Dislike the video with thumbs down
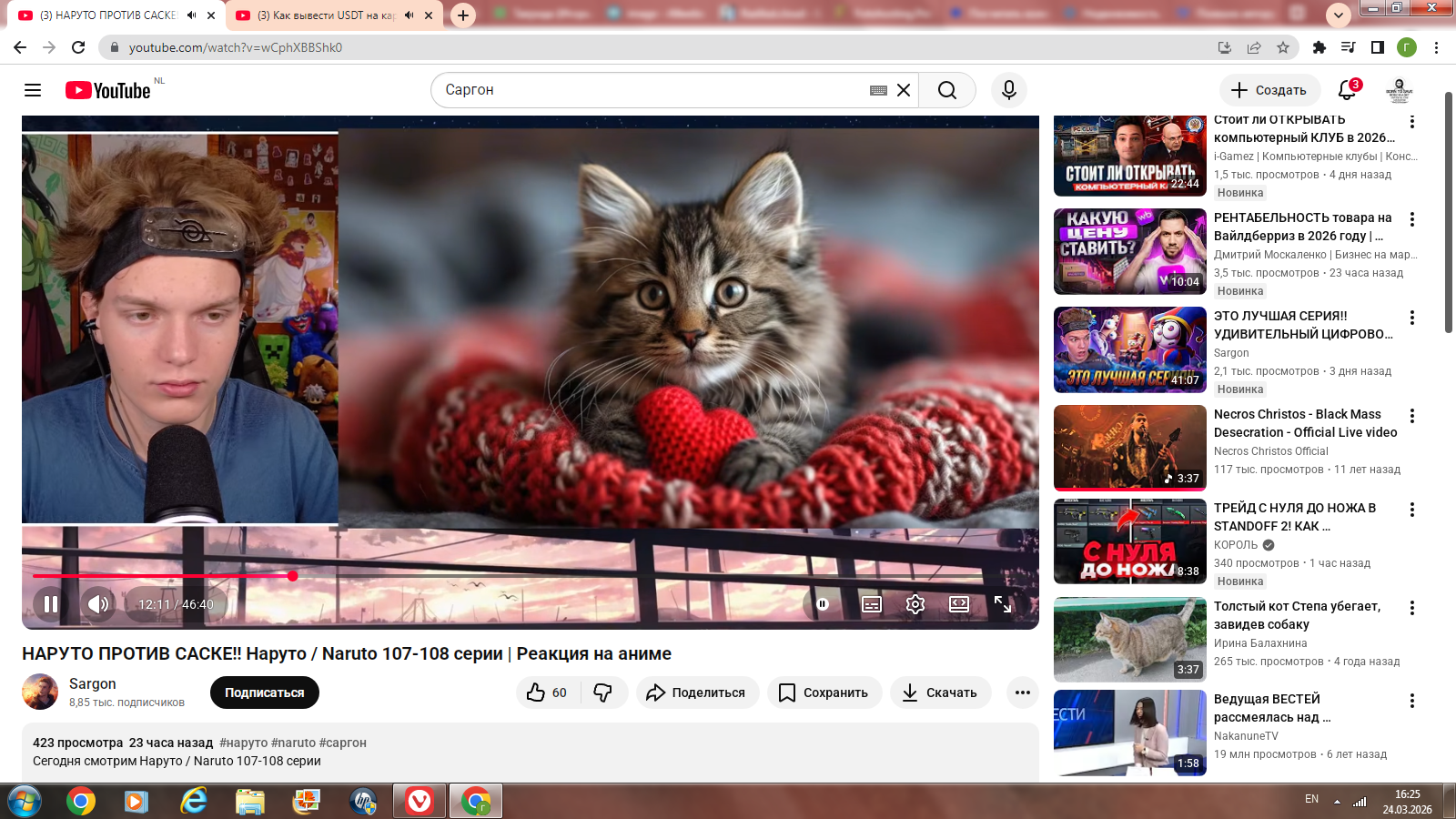This screenshot has width=1456, height=819. 603,693
